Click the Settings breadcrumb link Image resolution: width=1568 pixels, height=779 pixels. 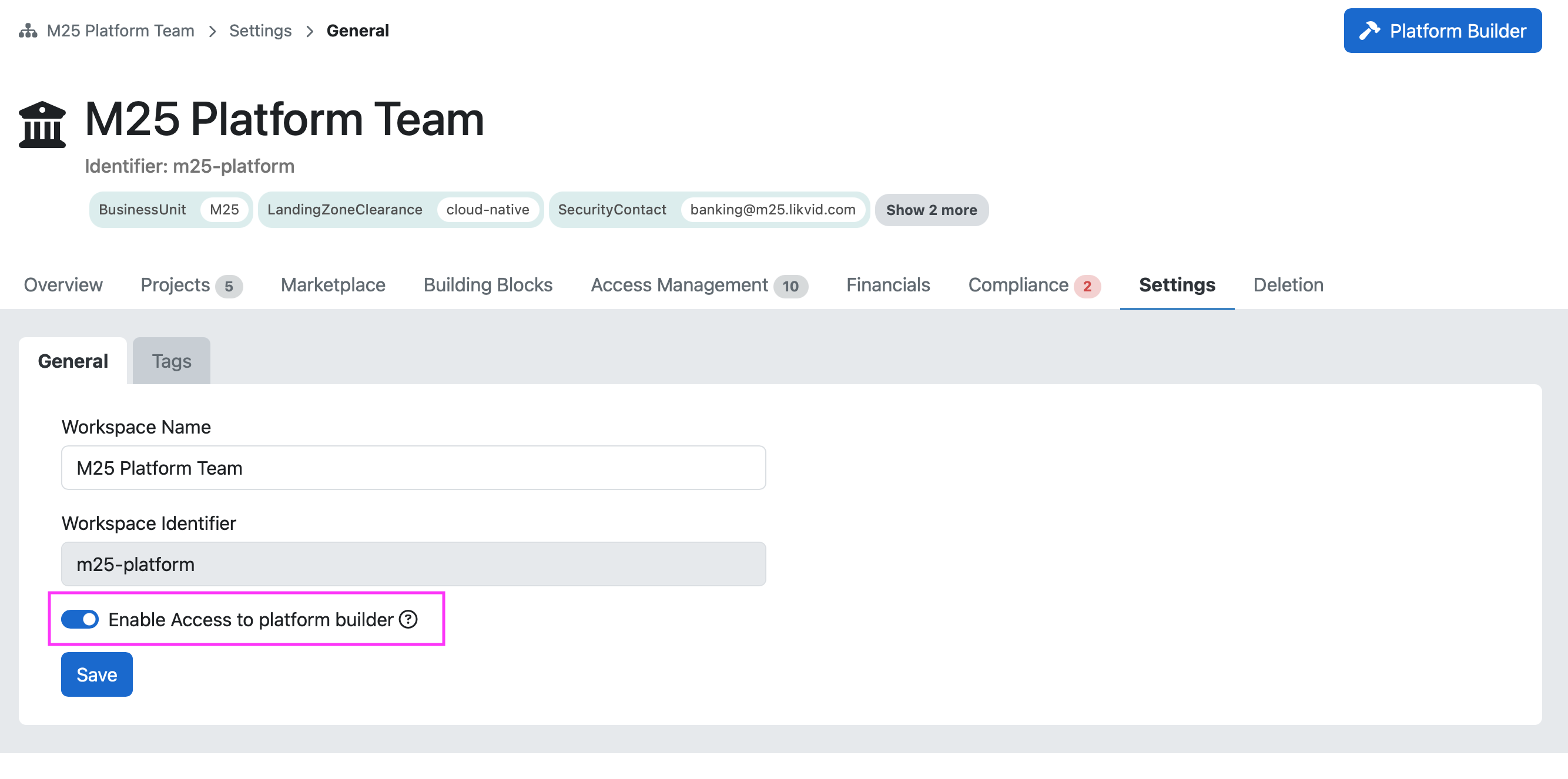pyautogui.click(x=260, y=31)
